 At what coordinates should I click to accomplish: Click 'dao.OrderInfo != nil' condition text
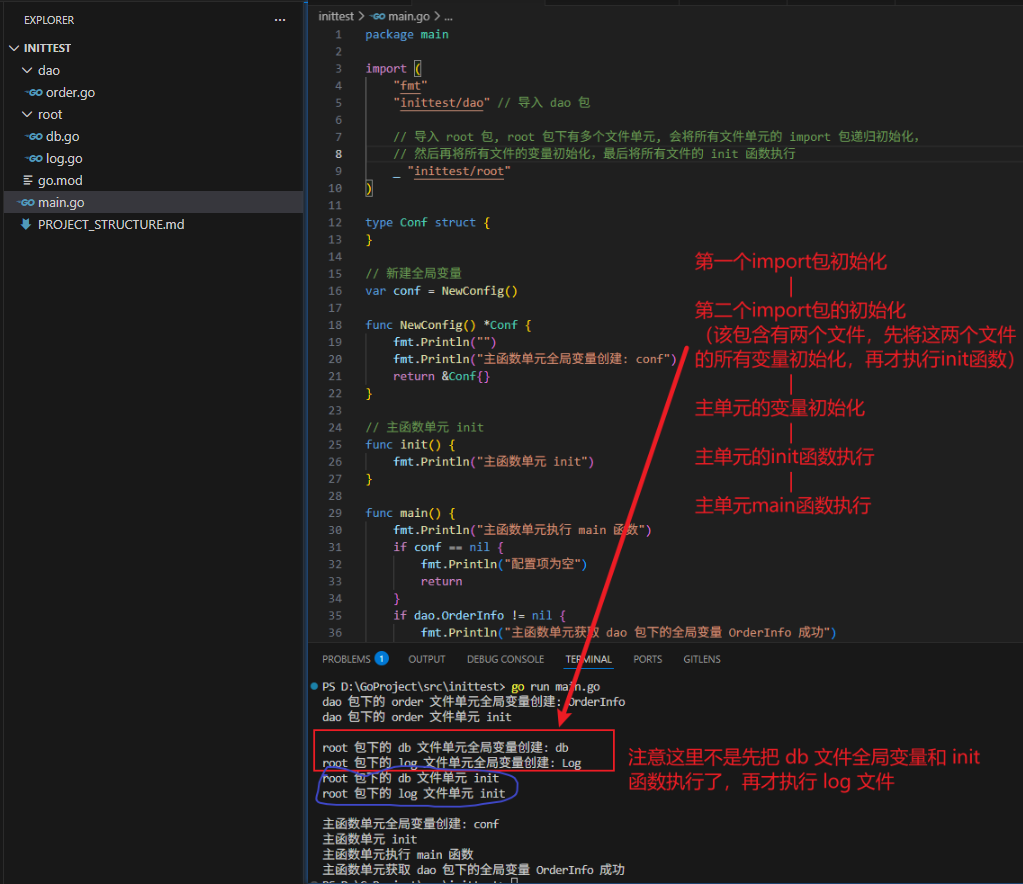coord(483,616)
